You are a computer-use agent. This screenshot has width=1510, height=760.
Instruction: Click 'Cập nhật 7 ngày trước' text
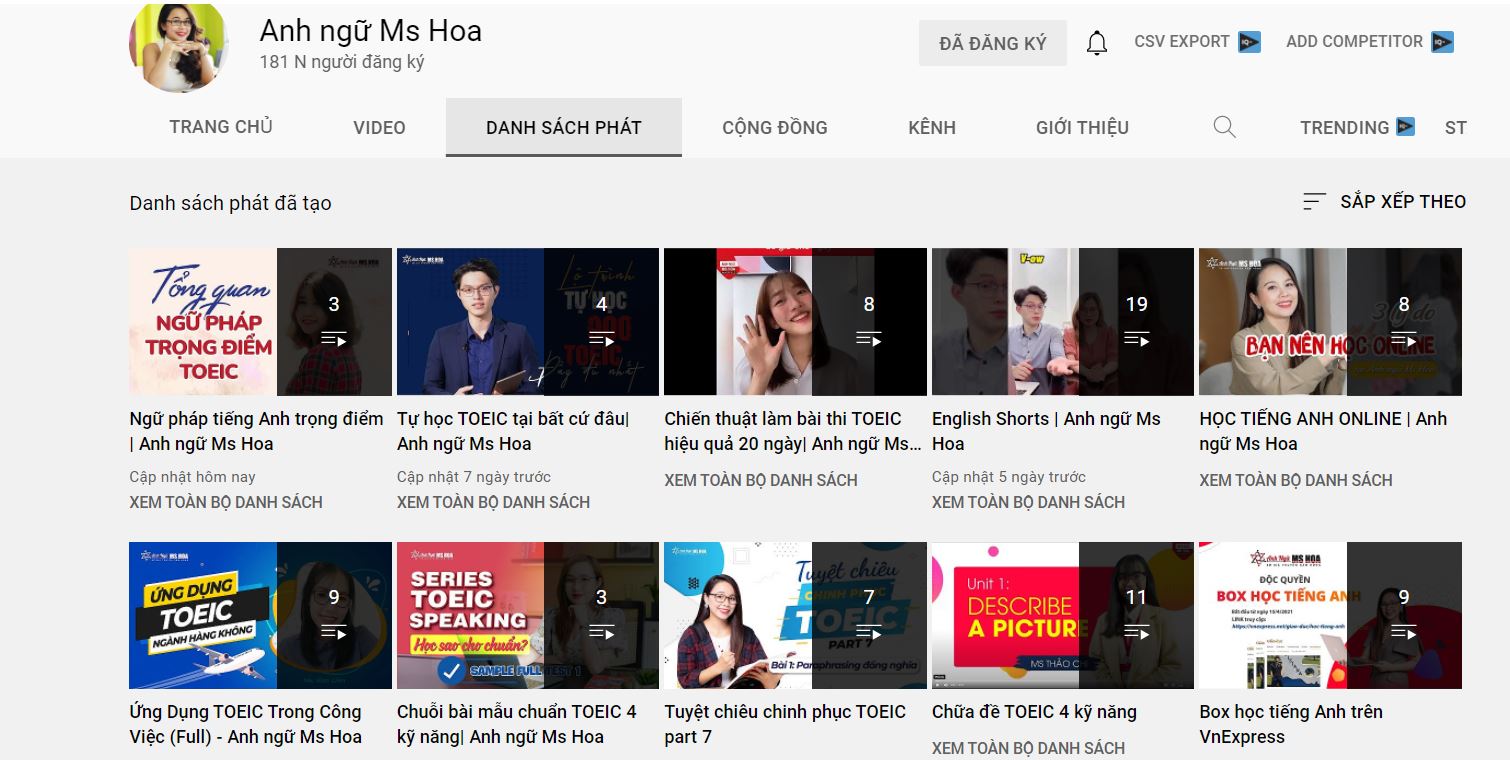click(x=474, y=477)
